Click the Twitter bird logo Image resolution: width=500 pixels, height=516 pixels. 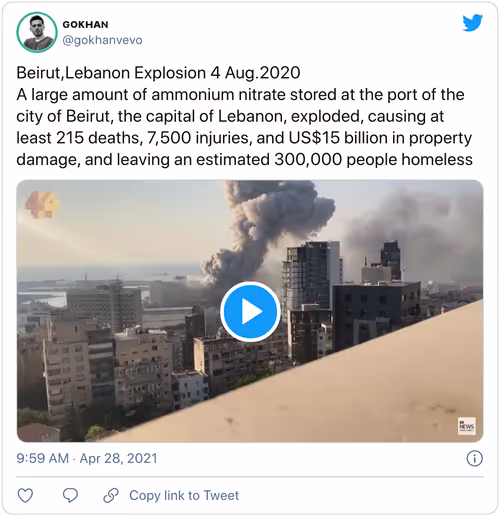(x=473, y=23)
